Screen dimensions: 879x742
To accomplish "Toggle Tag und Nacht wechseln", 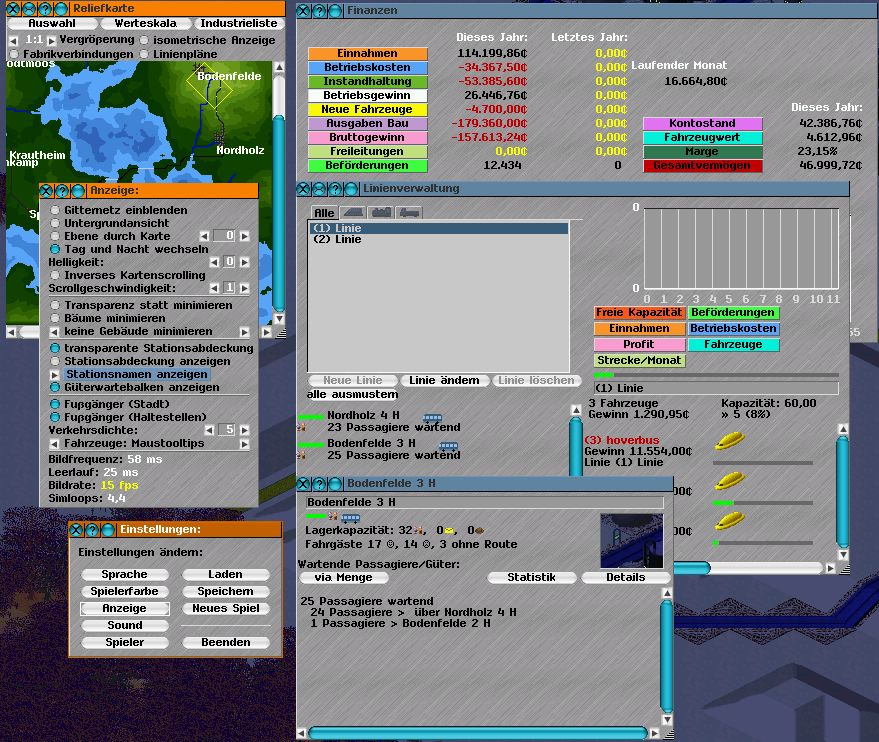I will tap(55, 249).
